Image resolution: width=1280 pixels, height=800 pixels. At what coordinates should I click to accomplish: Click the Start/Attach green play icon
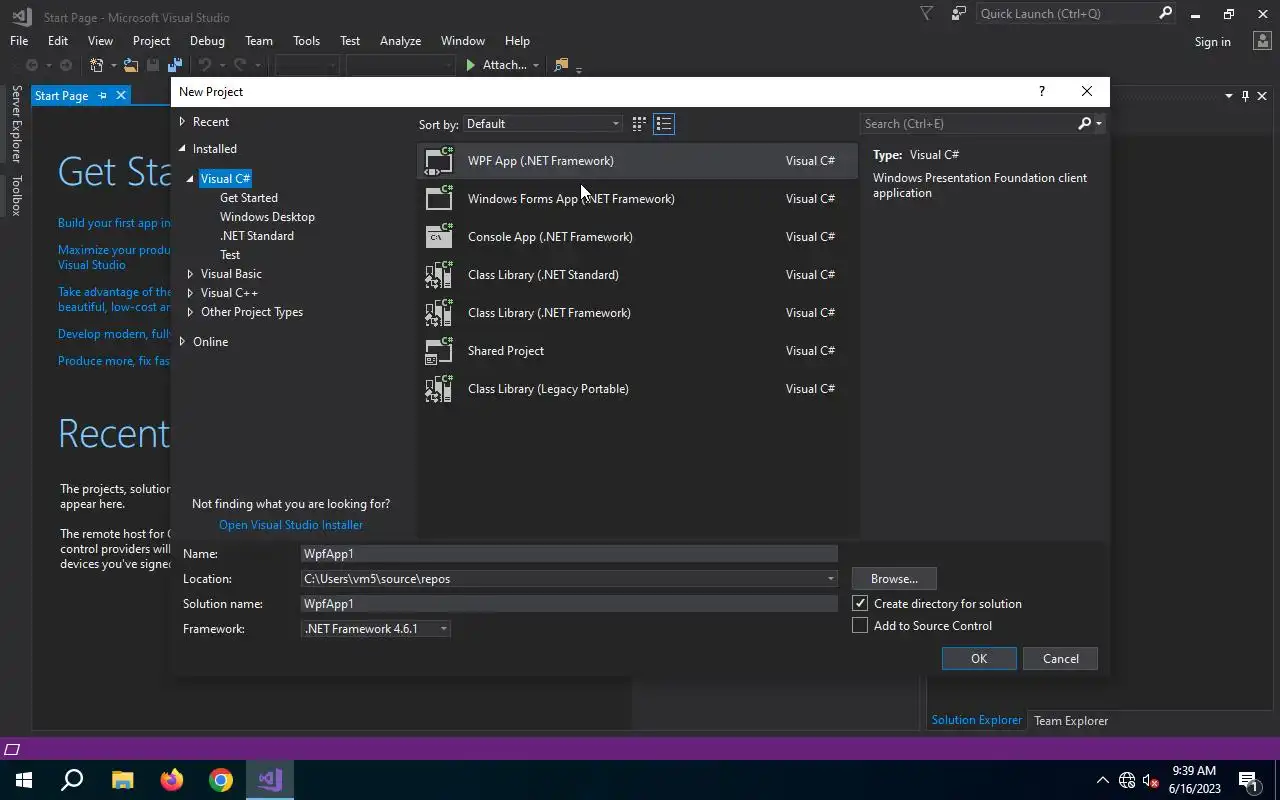tap(470, 65)
